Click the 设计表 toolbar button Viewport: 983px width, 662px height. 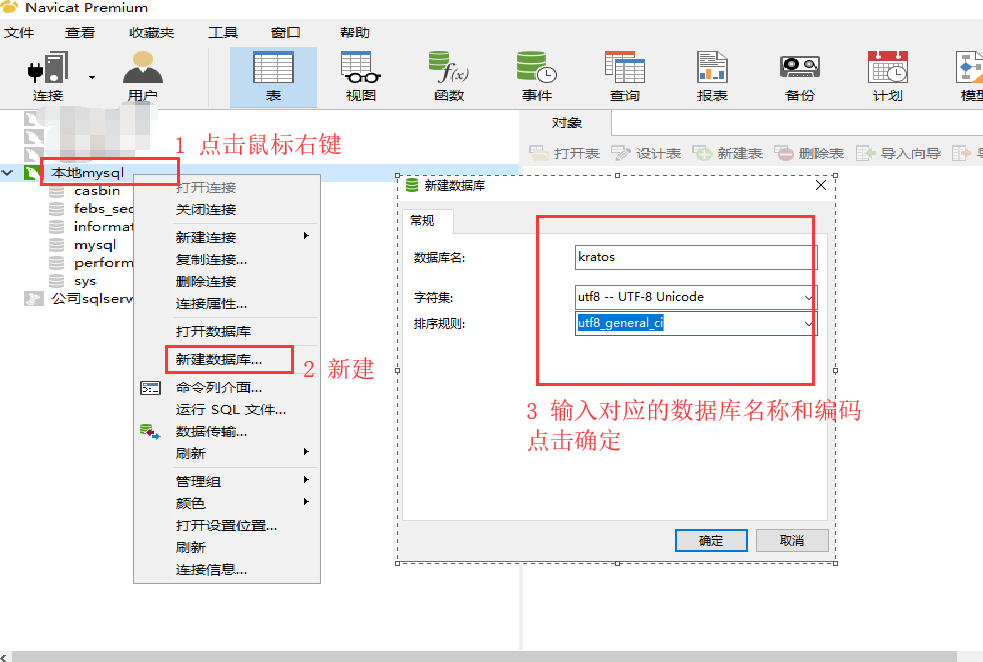tap(646, 153)
